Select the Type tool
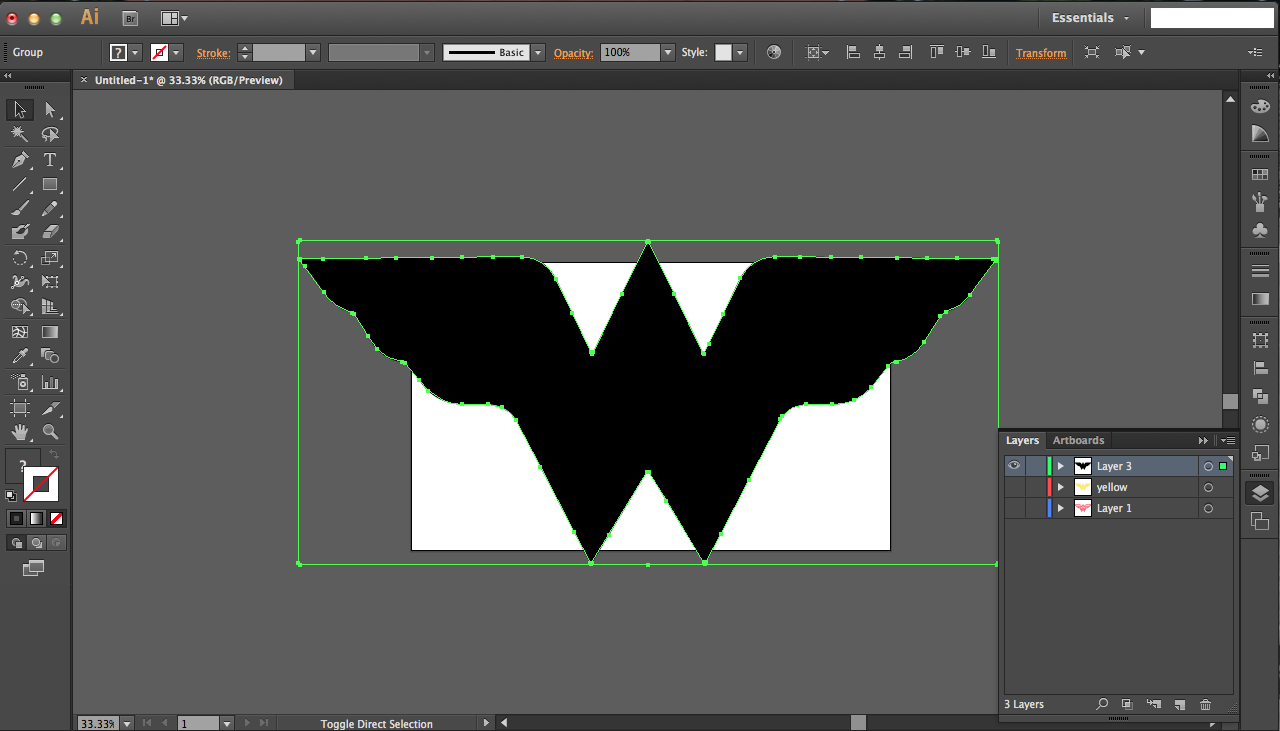Screen dimensions: 1280x731 tap(50, 160)
